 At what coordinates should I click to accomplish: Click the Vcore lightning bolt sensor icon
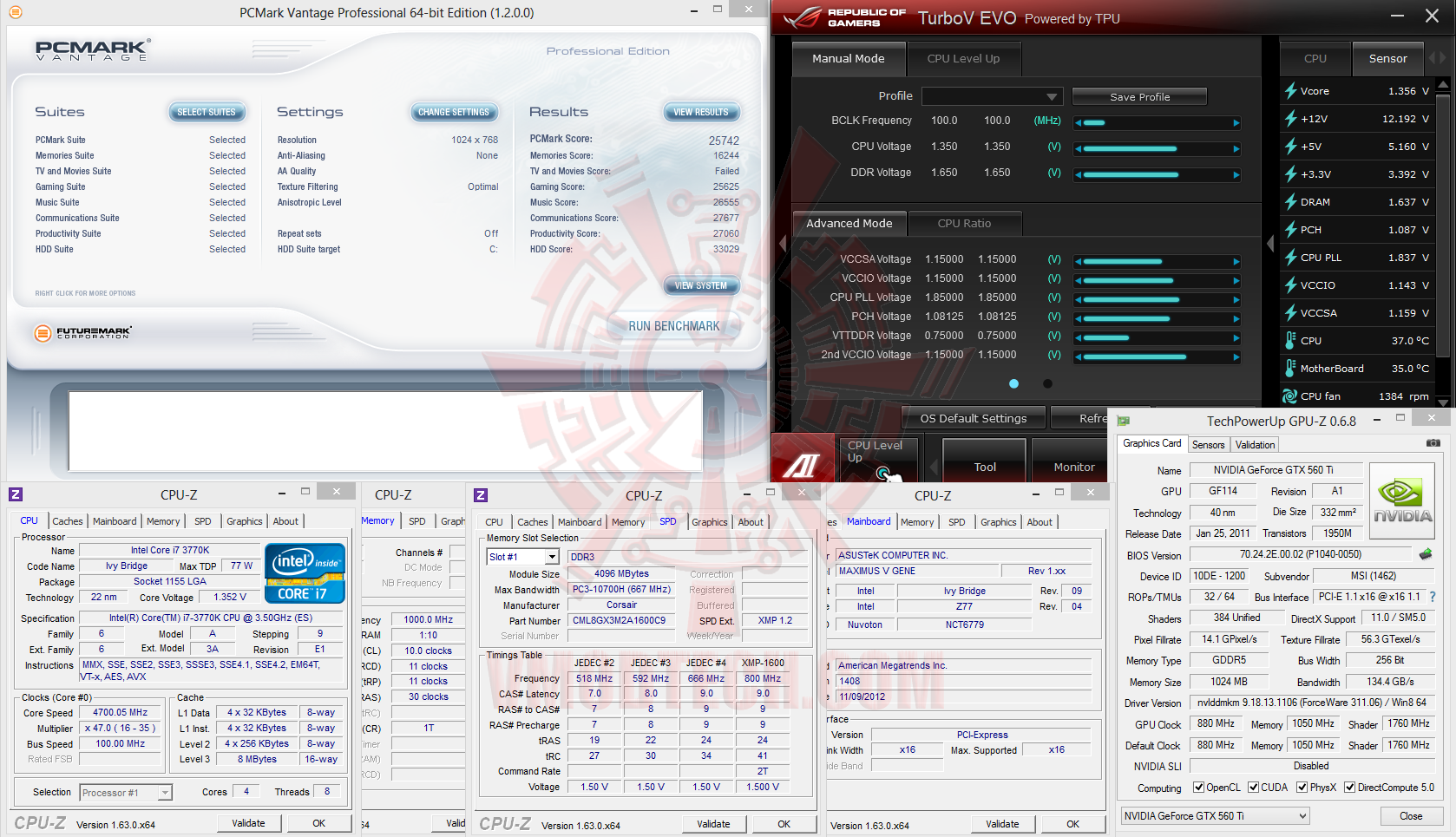[1290, 91]
